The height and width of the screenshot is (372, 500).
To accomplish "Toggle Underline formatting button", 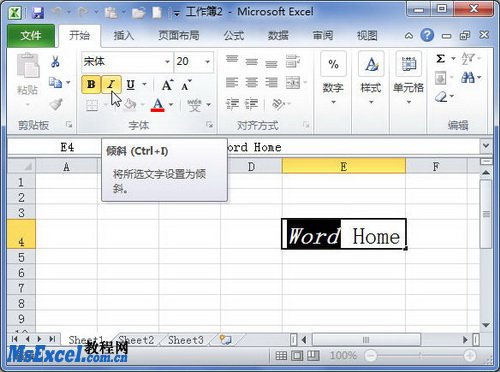I will tap(131, 85).
